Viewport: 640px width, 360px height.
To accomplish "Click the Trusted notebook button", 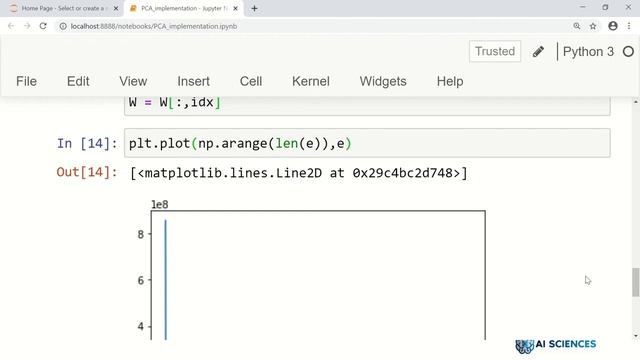I will coord(495,51).
